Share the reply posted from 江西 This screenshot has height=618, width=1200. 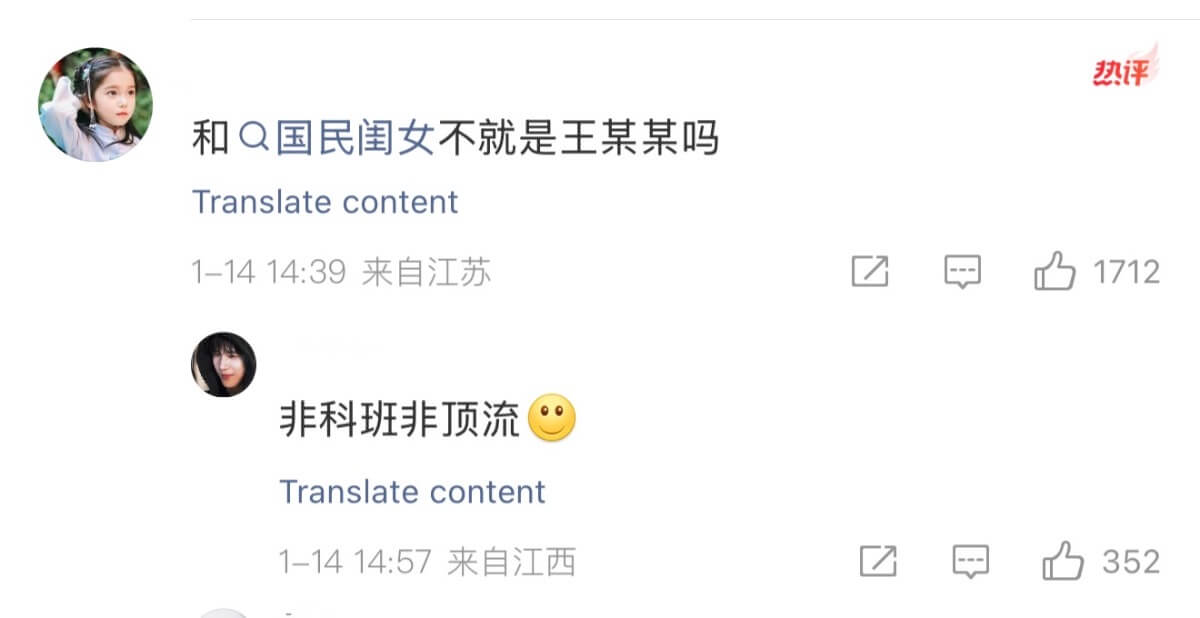tap(877, 562)
